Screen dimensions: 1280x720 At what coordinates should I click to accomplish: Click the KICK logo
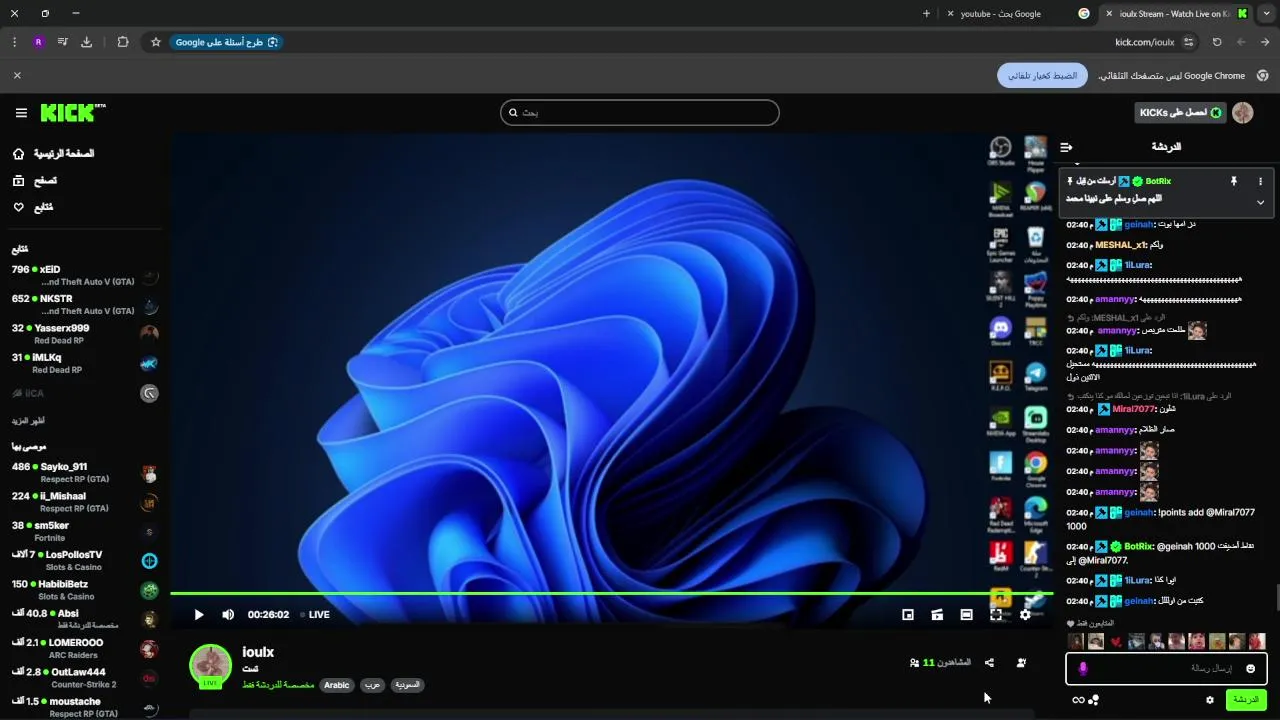[x=73, y=113]
